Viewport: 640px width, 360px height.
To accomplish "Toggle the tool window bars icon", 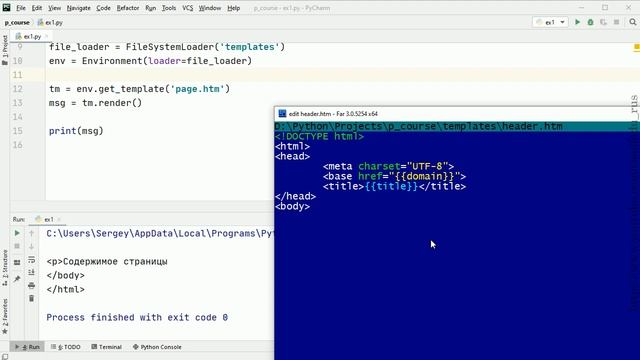I will tap(4, 356).
